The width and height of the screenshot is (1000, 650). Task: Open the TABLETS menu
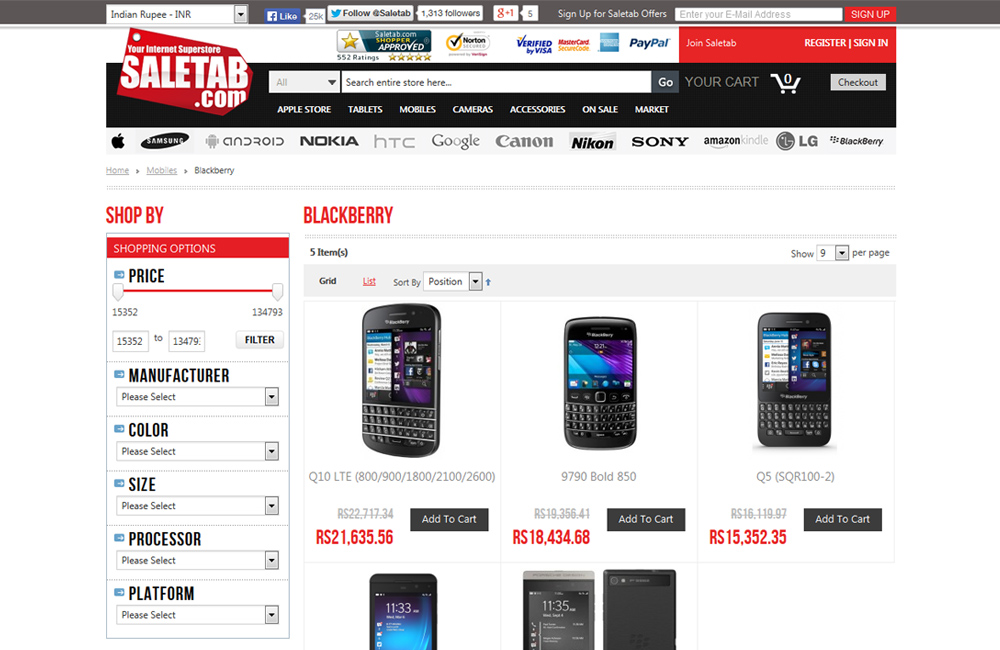coord(365,110)
